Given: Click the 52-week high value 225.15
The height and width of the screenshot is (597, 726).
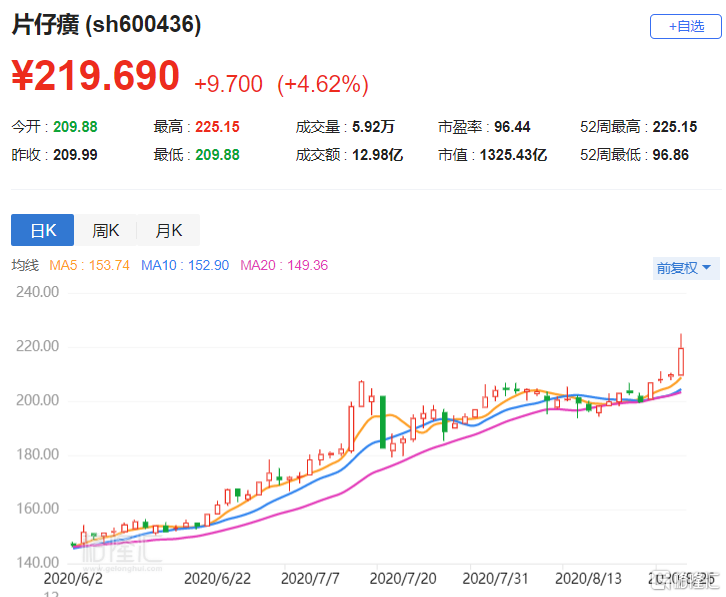Looking at the screenshot, I should click(675, 127).
